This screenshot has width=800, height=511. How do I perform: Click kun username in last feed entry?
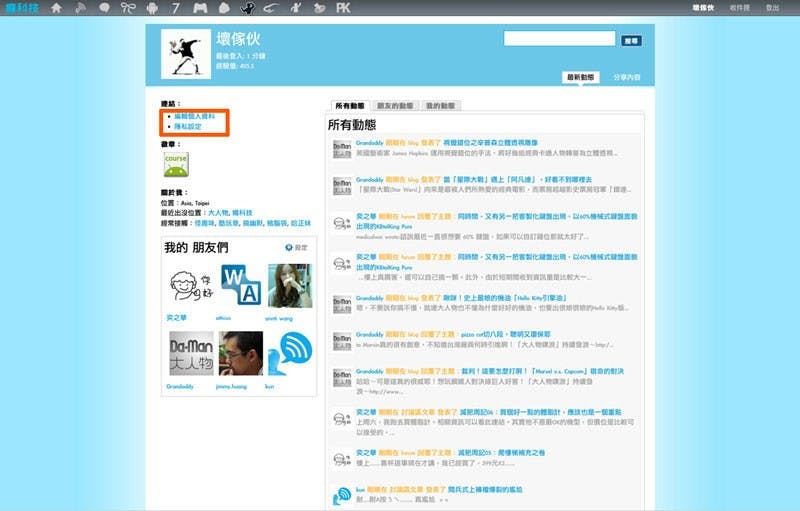coord(360,490)
